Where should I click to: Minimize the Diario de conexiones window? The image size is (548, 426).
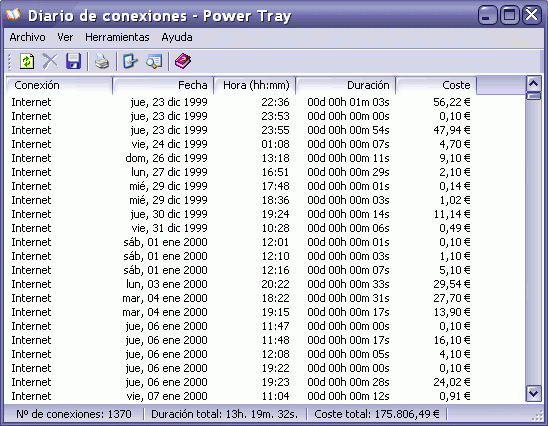487,15
